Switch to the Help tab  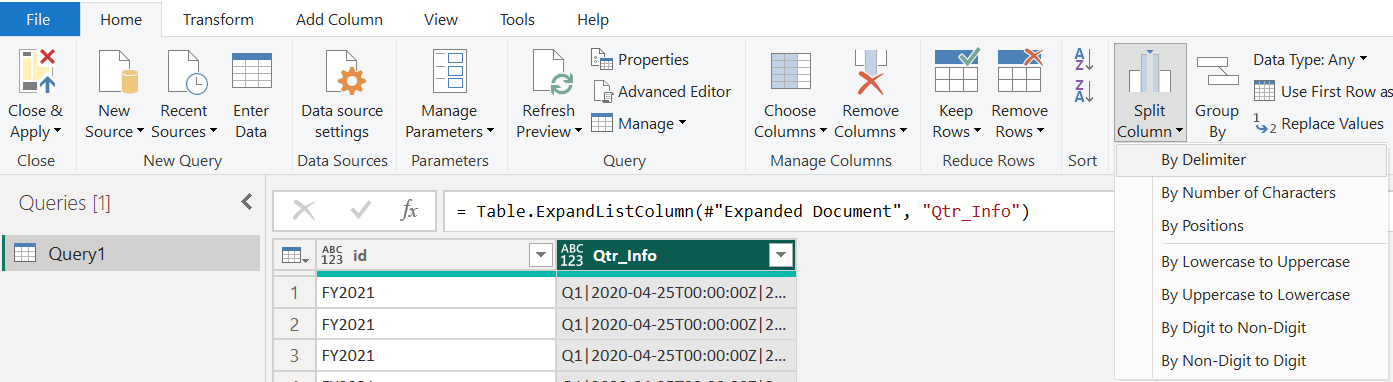(x=593, y=19)
